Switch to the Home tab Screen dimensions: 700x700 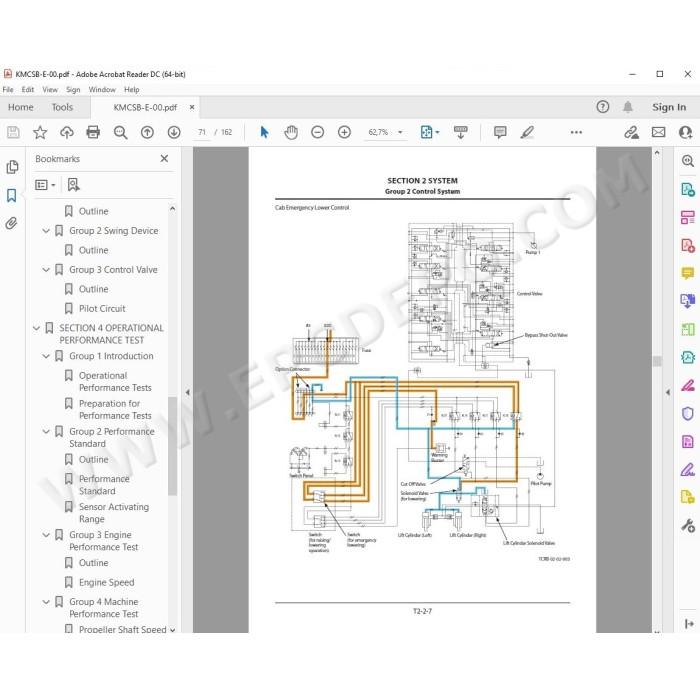pos(21,107)
